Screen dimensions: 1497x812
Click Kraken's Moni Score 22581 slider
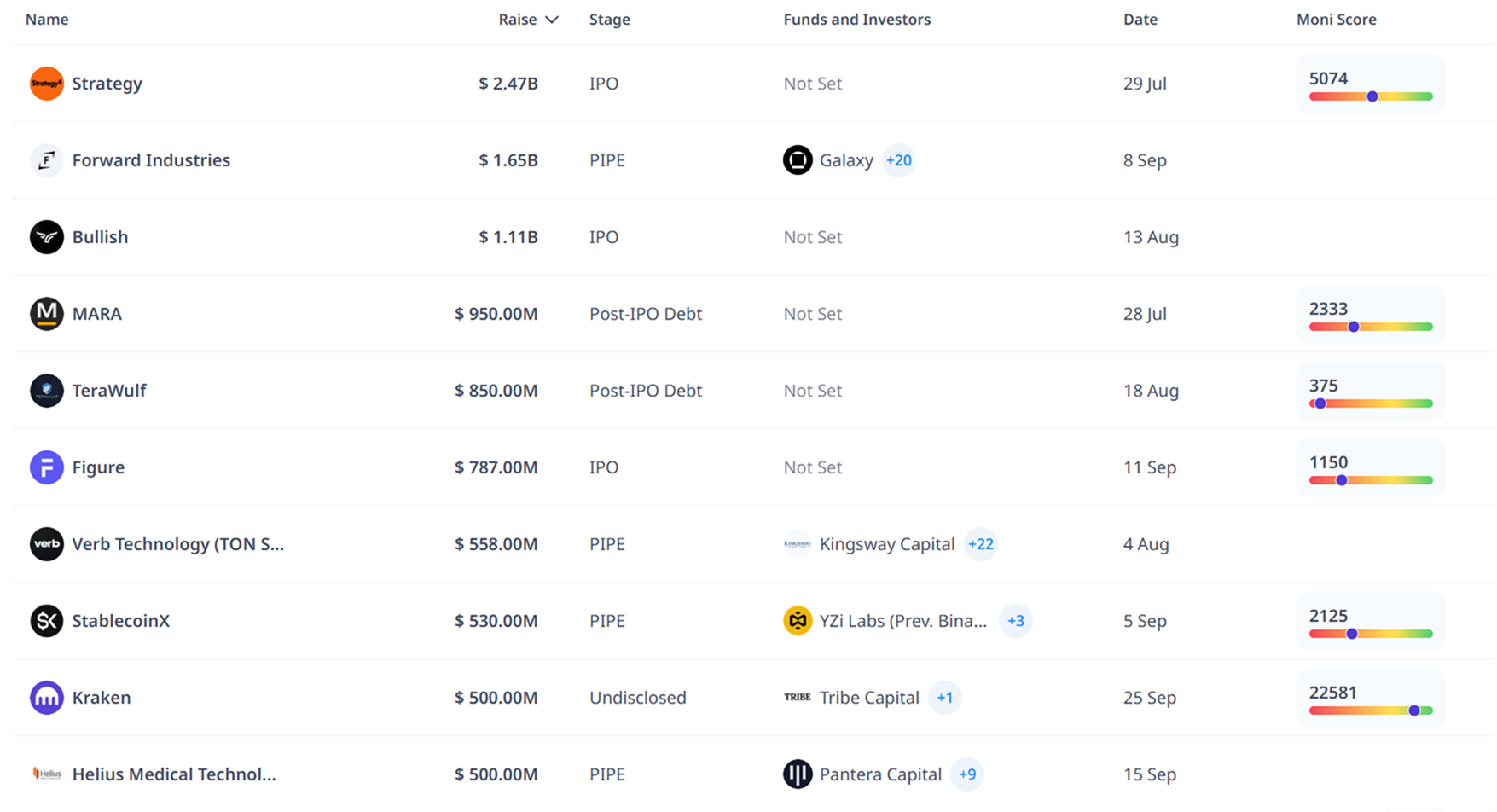[1370, 710]
